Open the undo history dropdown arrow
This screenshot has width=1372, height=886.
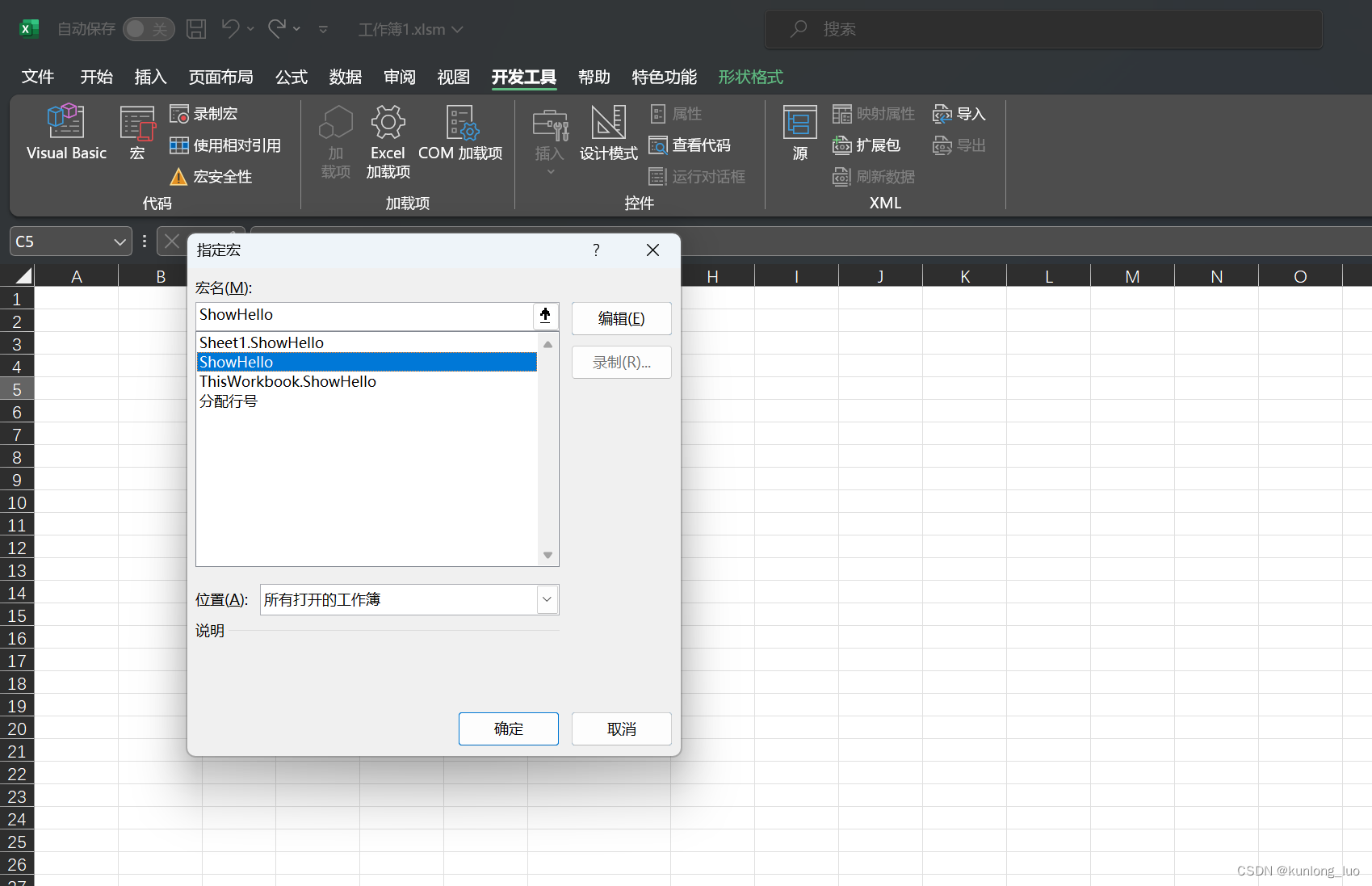[x=250, y=29]
